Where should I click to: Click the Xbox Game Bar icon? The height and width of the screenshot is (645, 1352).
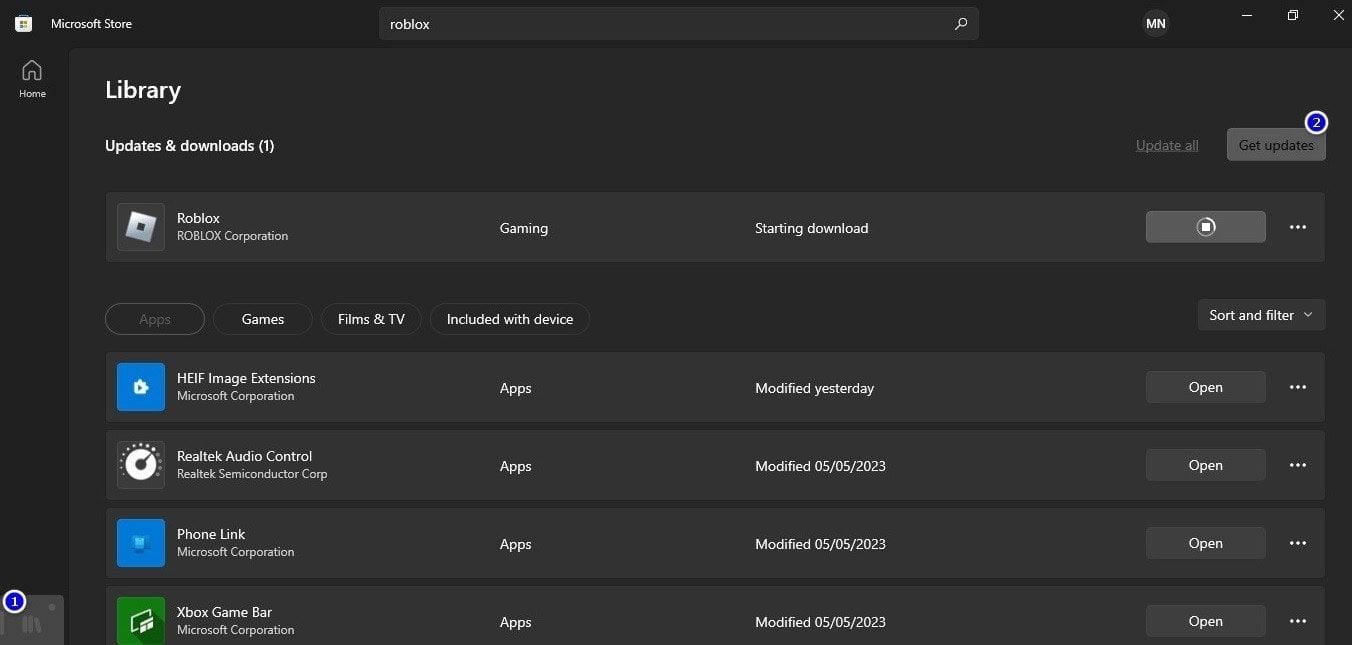pos(141,621)
